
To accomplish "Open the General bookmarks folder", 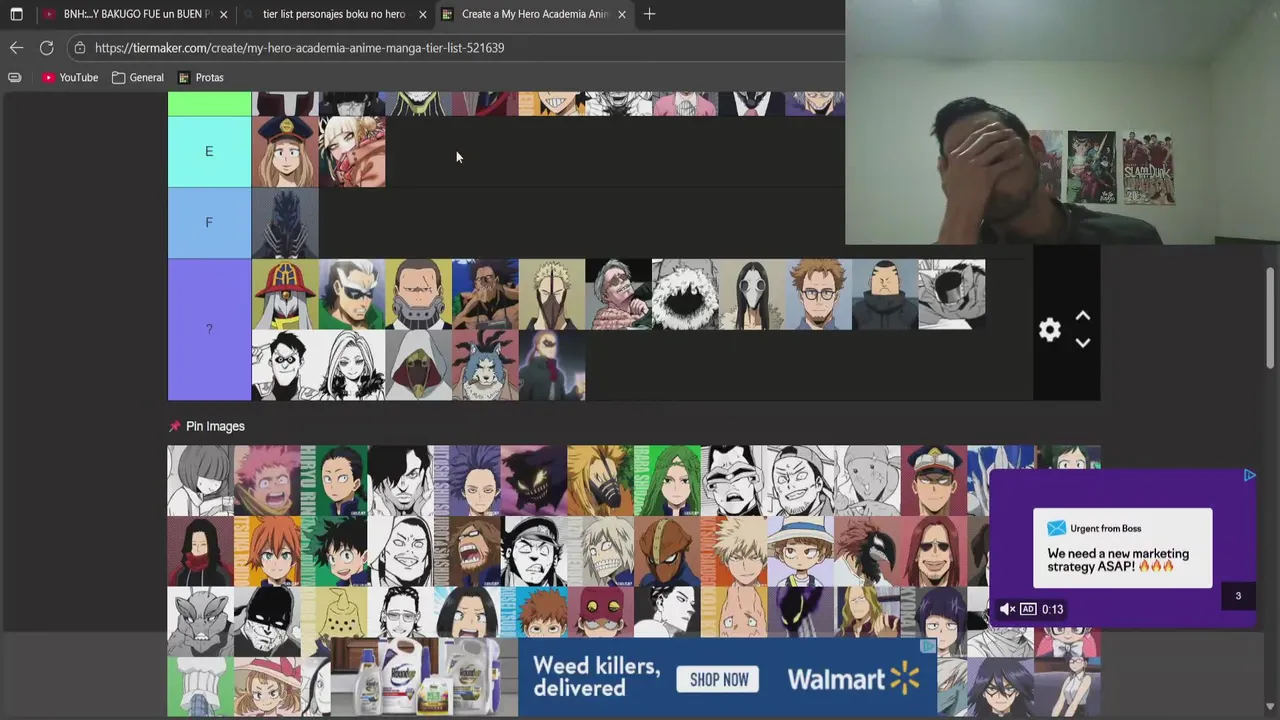I will [x=138, y=77].
